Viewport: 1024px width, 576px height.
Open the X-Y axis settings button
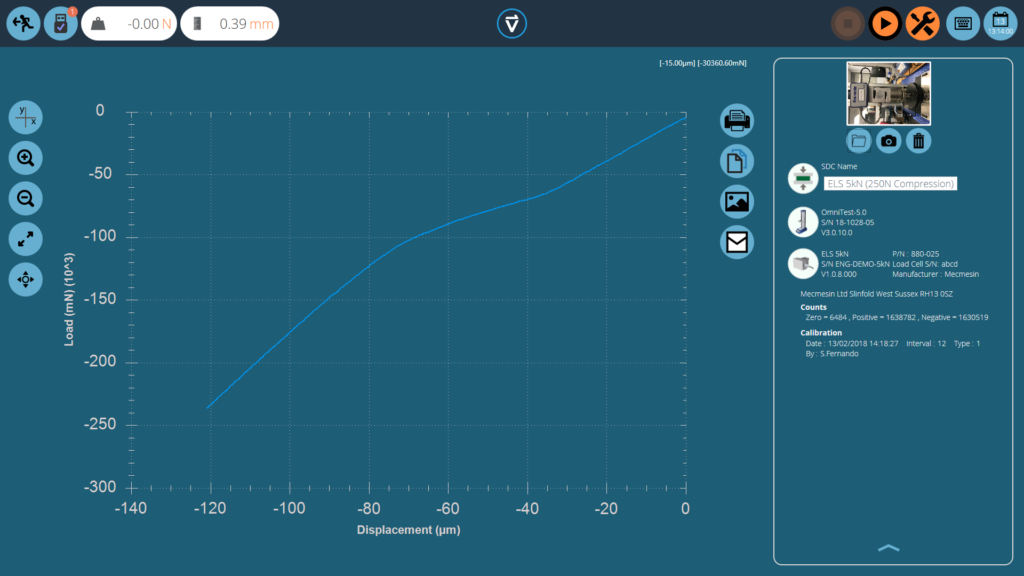(26, 117)
